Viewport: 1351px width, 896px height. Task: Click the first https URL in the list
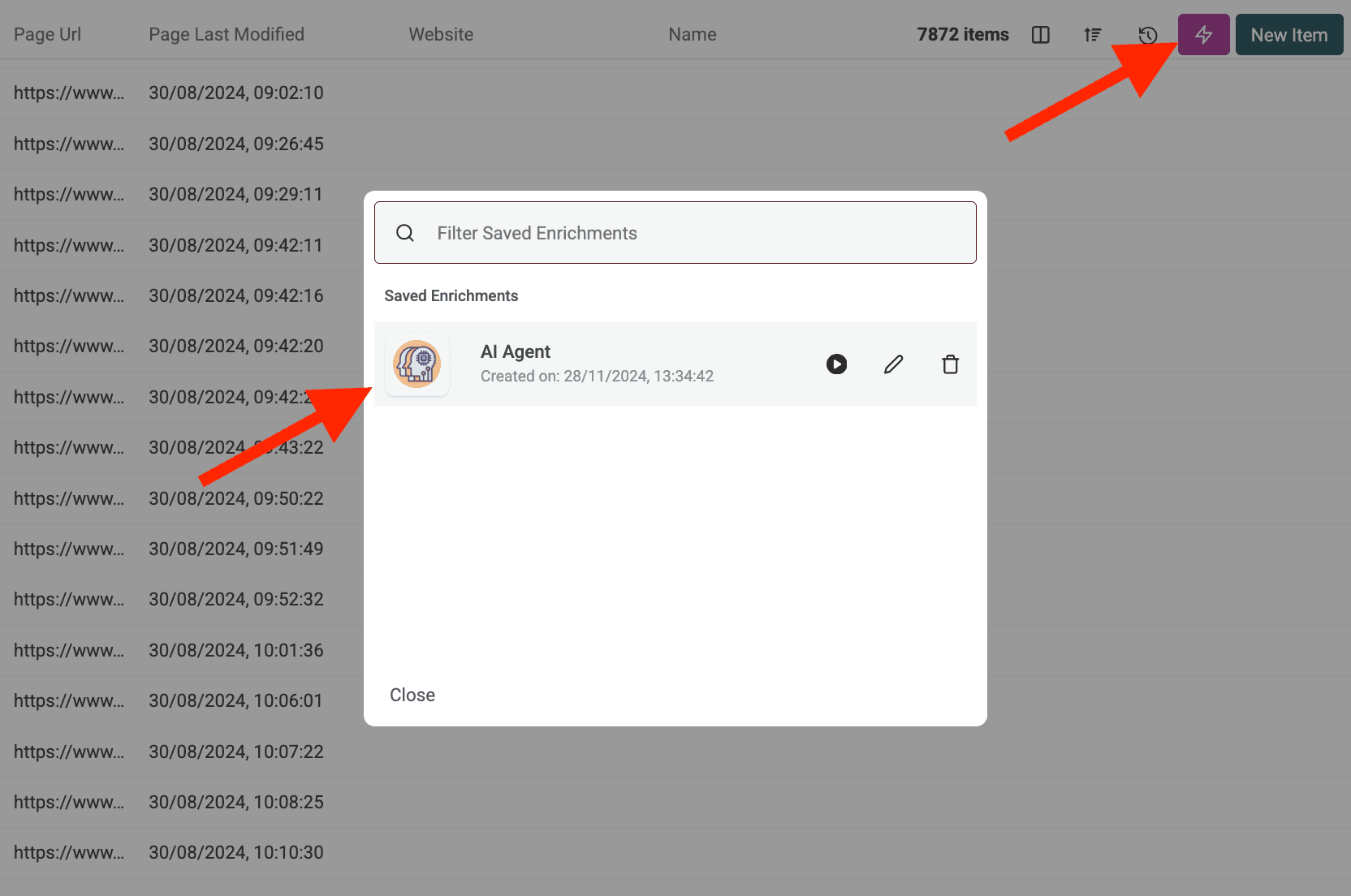[69, 93]
